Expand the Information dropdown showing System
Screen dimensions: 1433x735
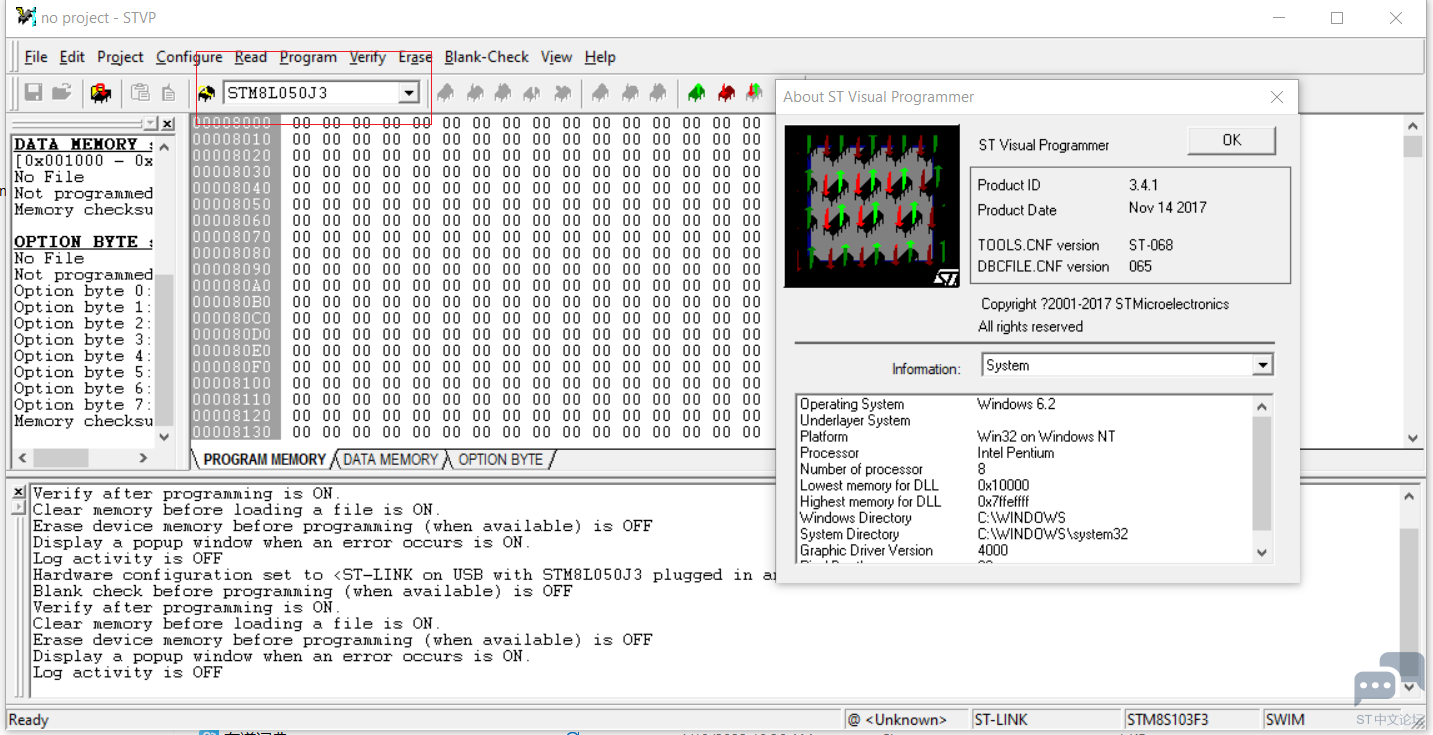point(1263,366)
